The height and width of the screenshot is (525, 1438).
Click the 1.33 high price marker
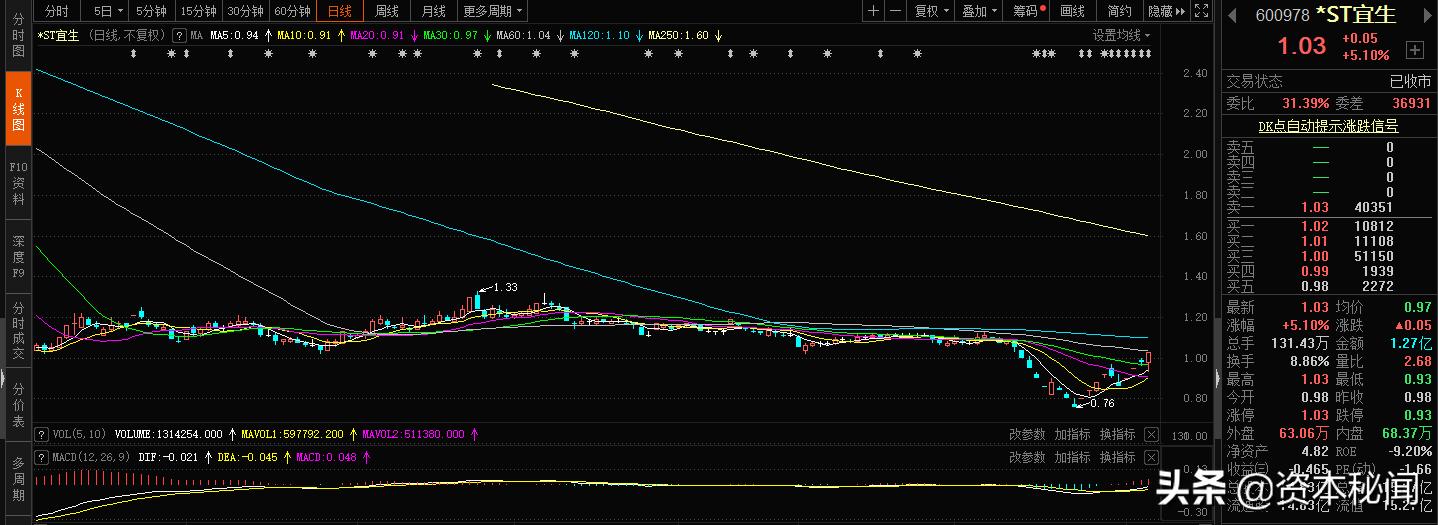tap(505, 287)
